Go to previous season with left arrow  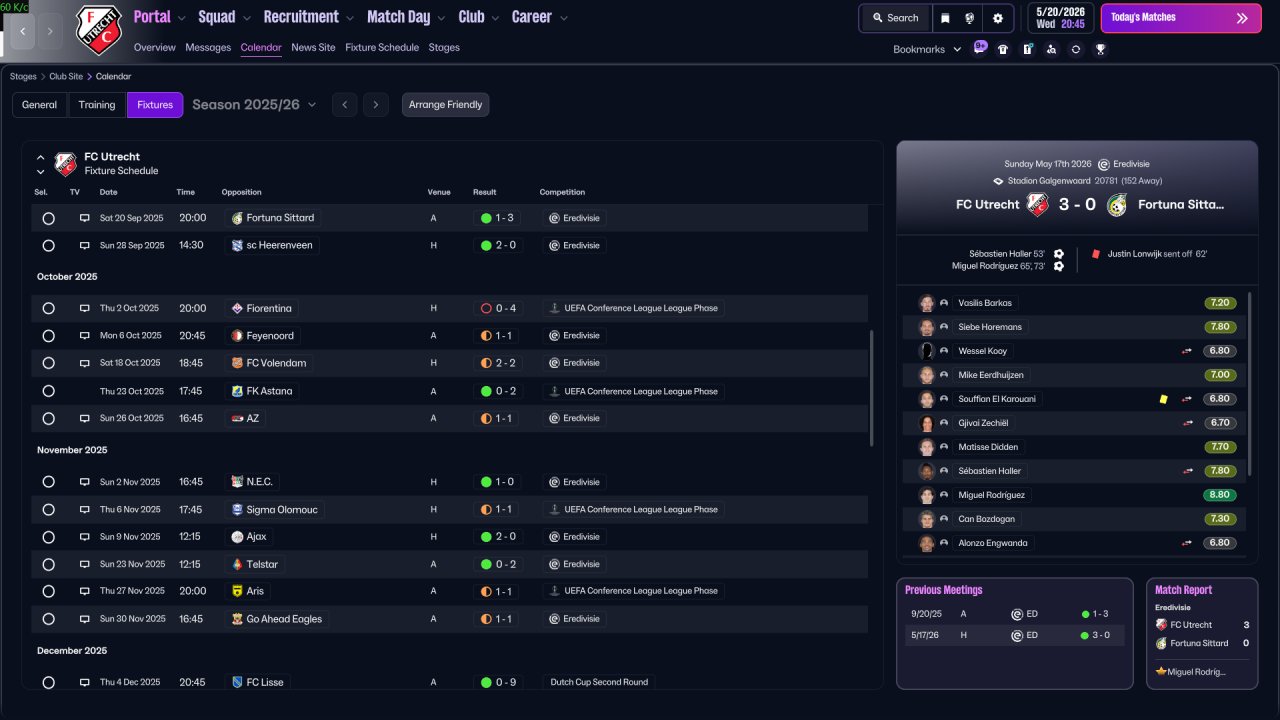point(344,105)
